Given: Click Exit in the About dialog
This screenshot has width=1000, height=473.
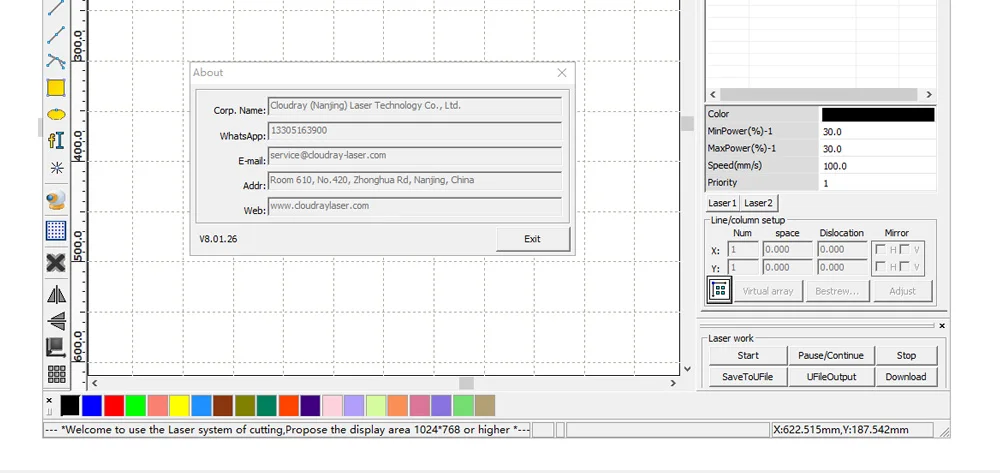Looking at the screenshot, I should (533, 239).
